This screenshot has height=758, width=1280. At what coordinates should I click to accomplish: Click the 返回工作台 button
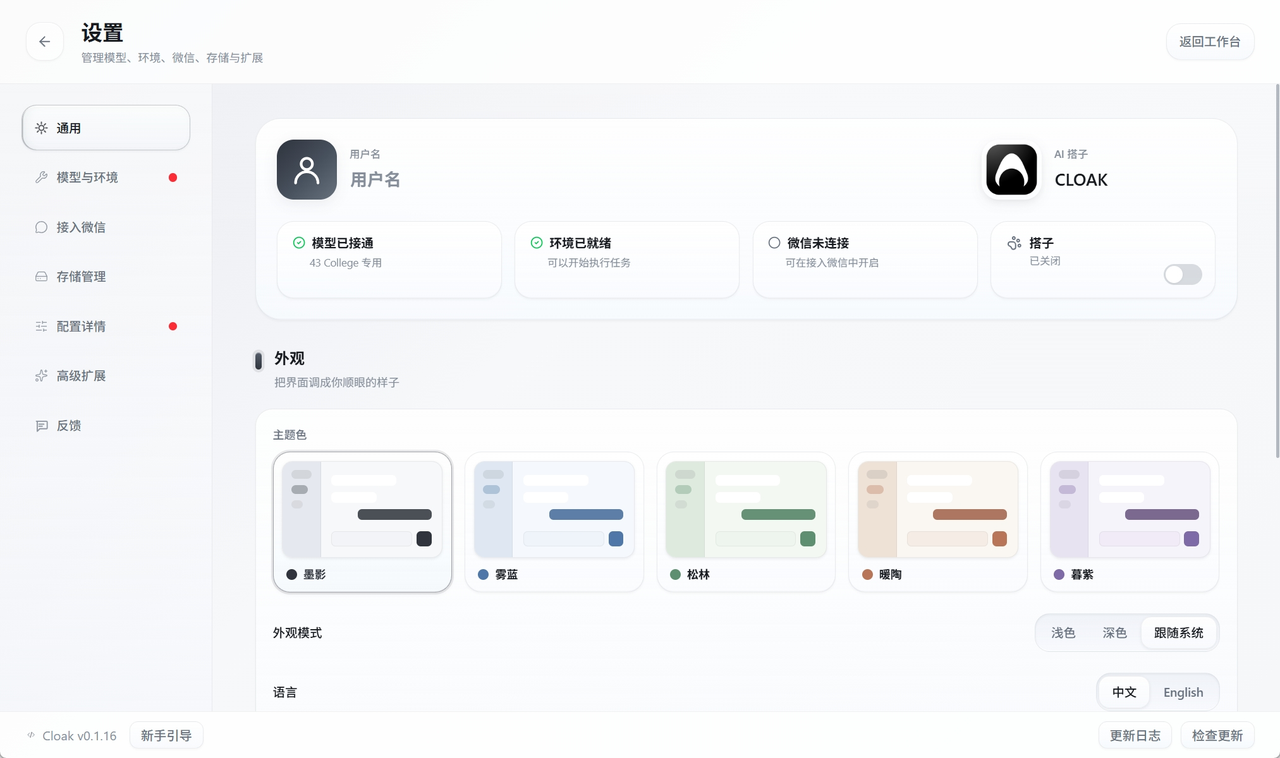(1210, 42)
